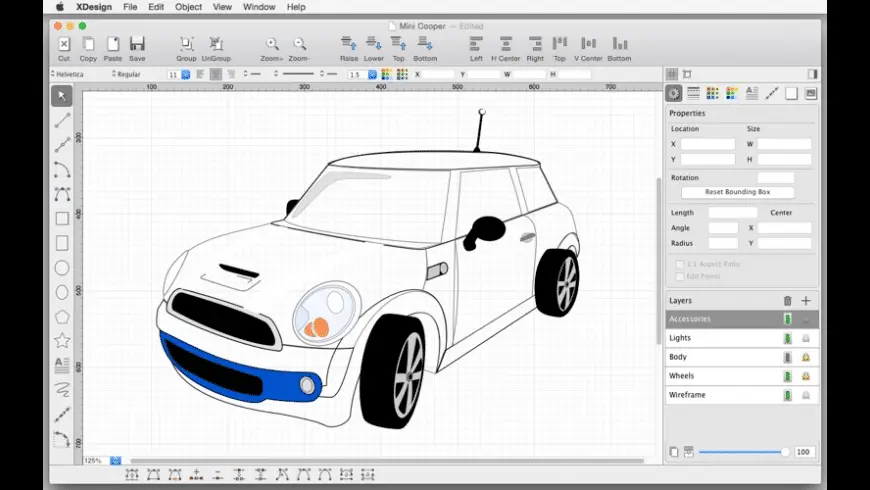This screenshot has height=490, width=870.
Task: Open the image inspector tab
Action: tap(811, 93)
